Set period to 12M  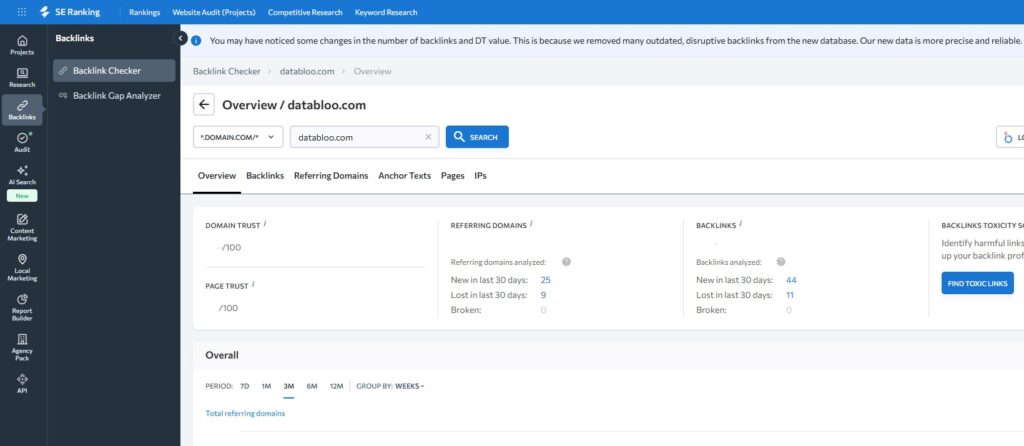point(336,386)
